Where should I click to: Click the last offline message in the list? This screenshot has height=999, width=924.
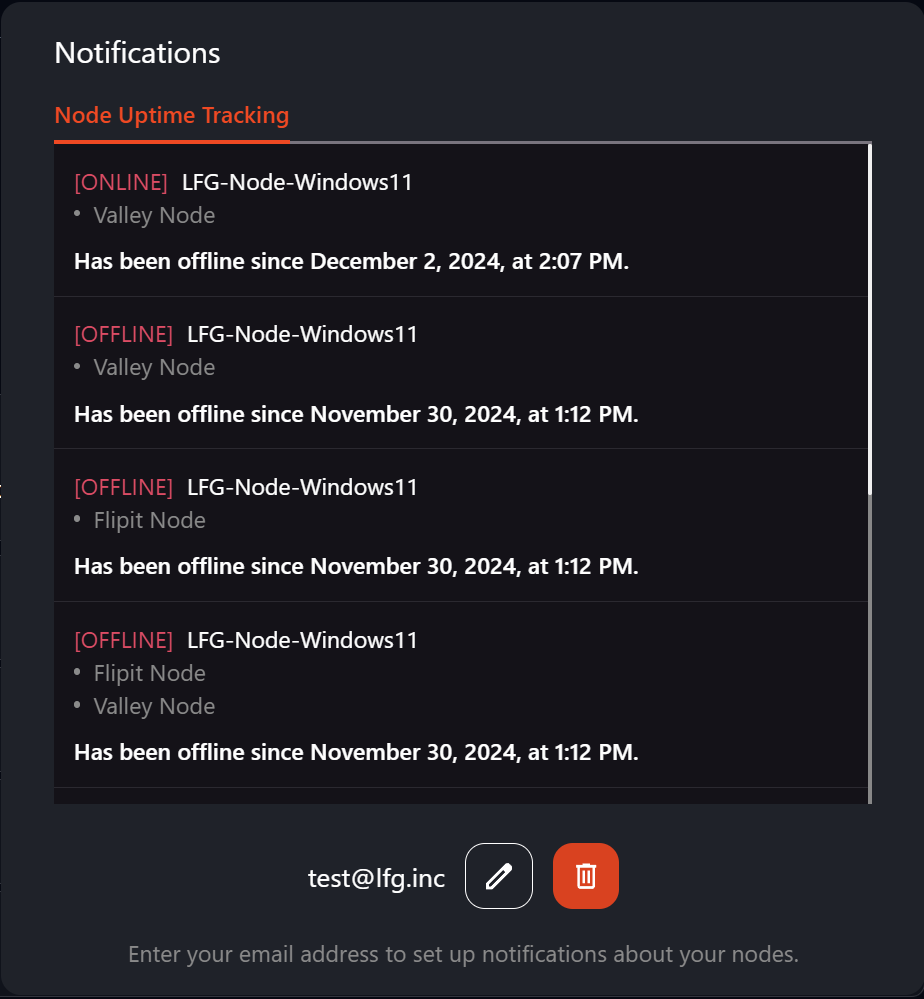(x=356, y=752)
